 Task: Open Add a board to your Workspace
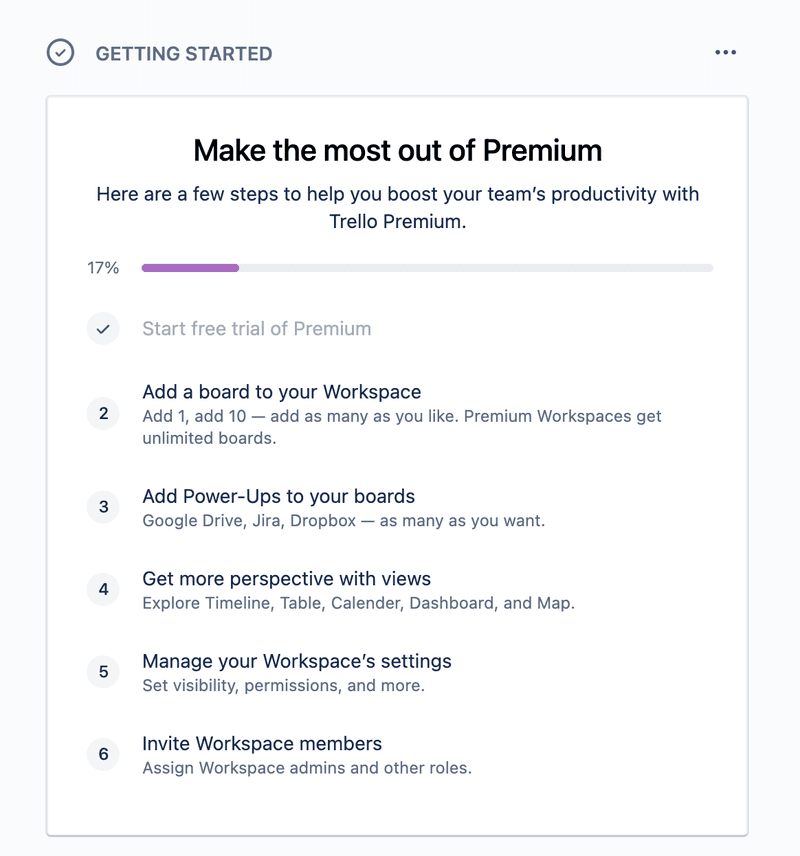pos(285,390)
